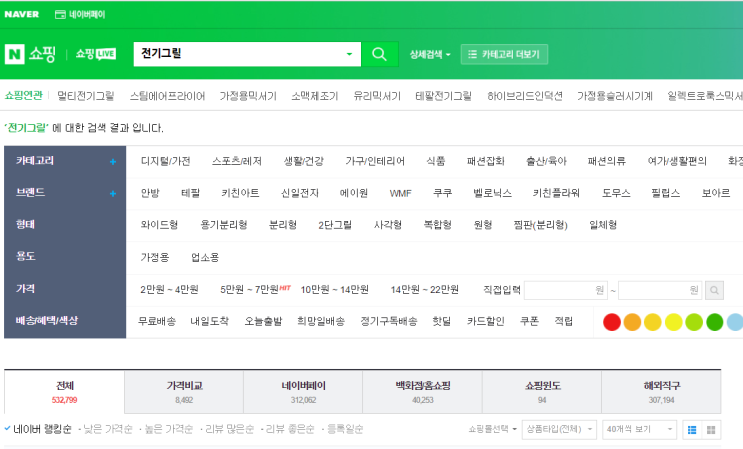Image resolution: width=743 pixels, height=449 pixels.
Task: Choose the WMF brand
Action: (x=400, y=193)
